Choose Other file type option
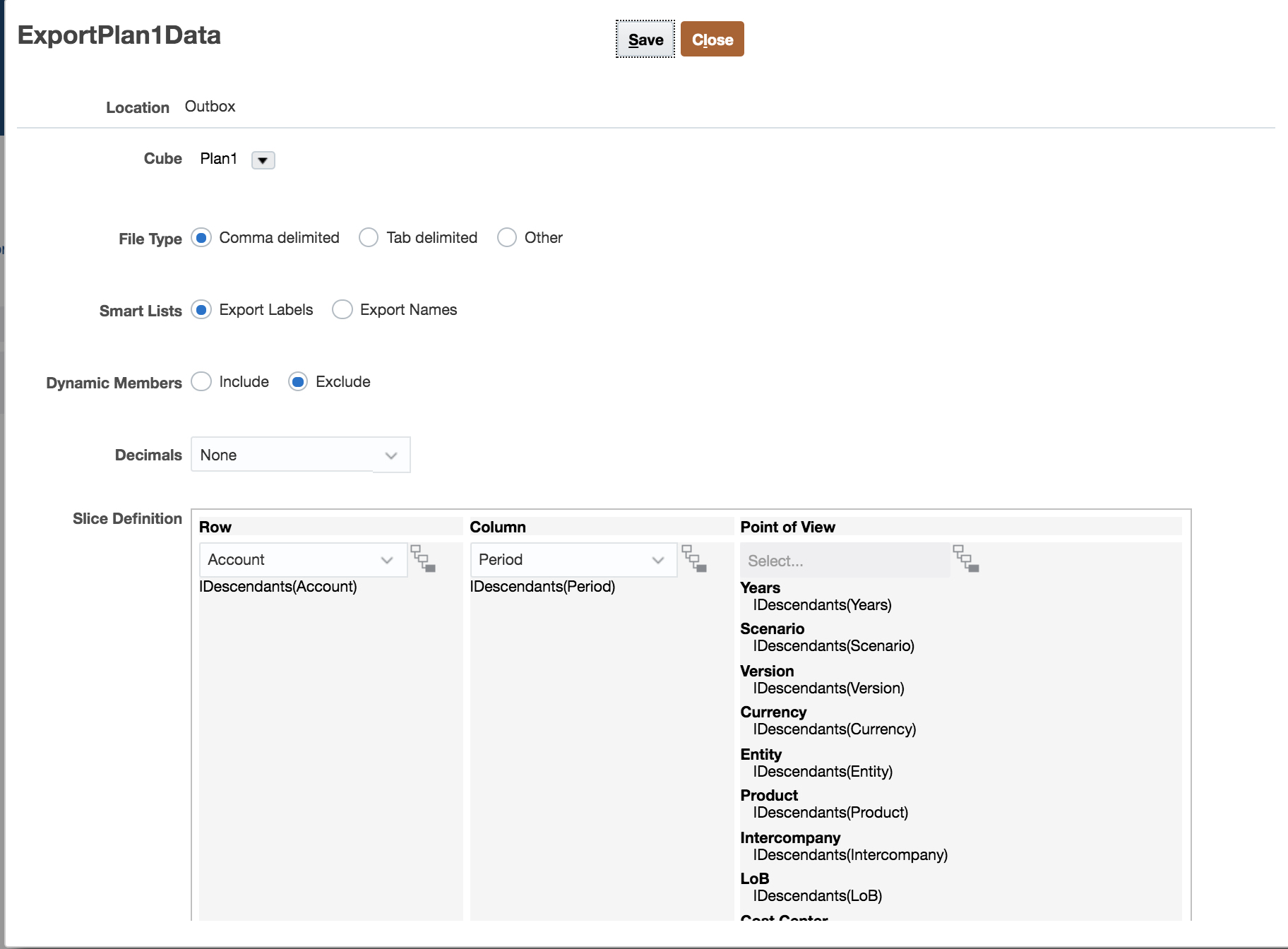The width and height of the screenshot is (1288, 949). tap(507, 238)
